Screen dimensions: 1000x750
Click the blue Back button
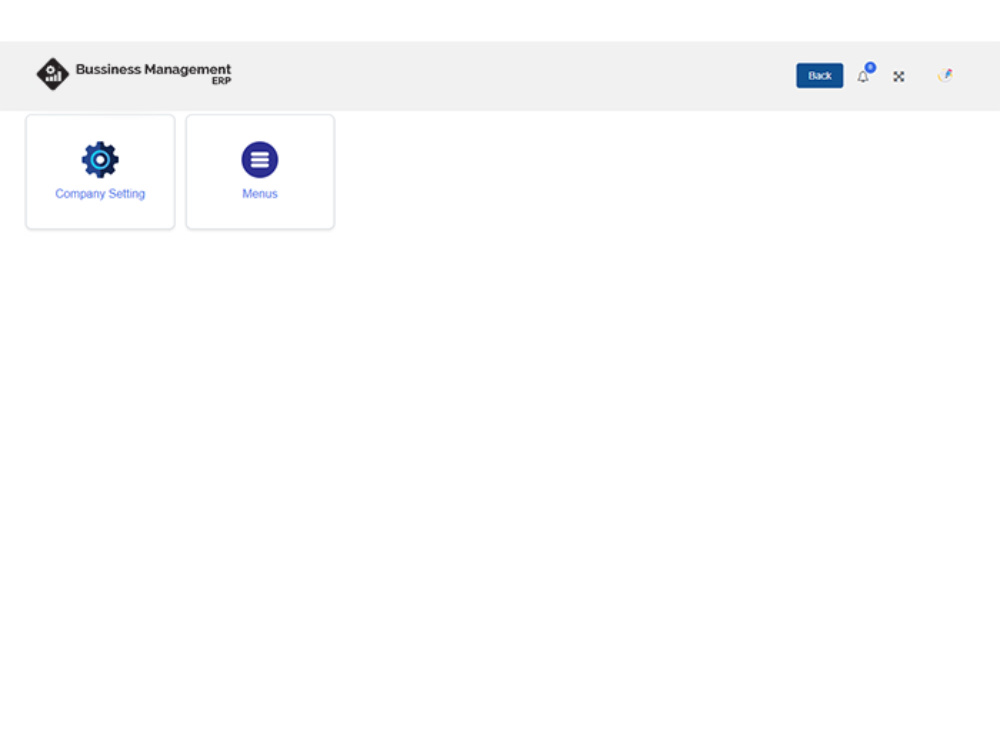(x=820, y=76)
